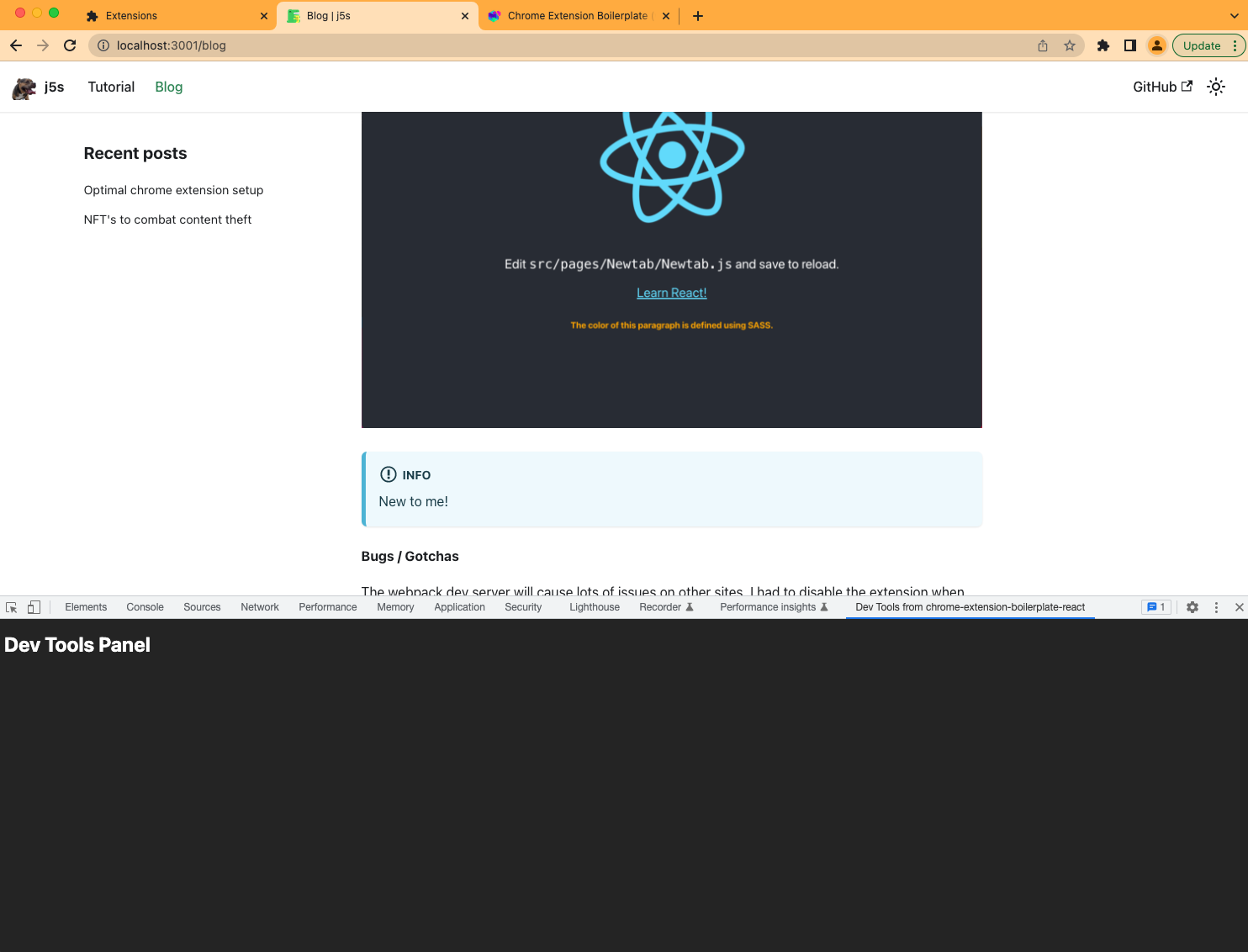Close the Chrome Extension Boilerplate tab
Image resolution: width=1248 pixels, height=952 pixels.
666,16
